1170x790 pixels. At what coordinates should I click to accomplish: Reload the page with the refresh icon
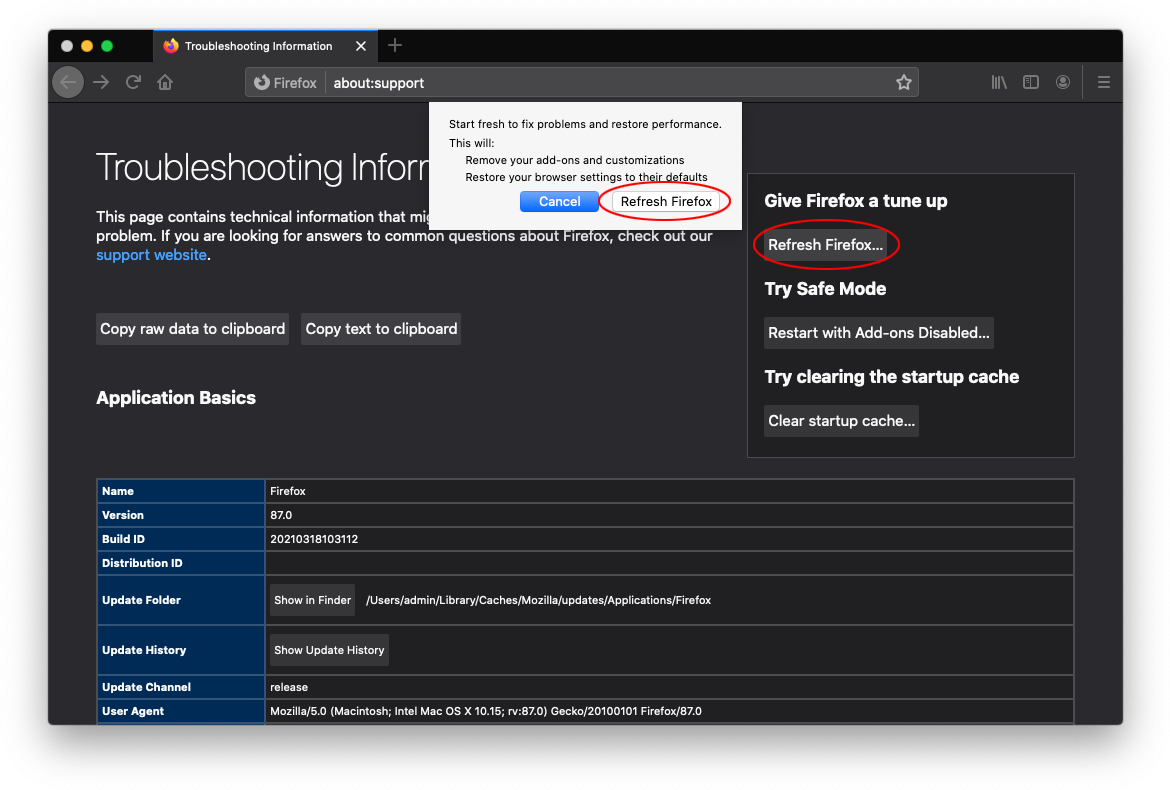tap(133, 82)
